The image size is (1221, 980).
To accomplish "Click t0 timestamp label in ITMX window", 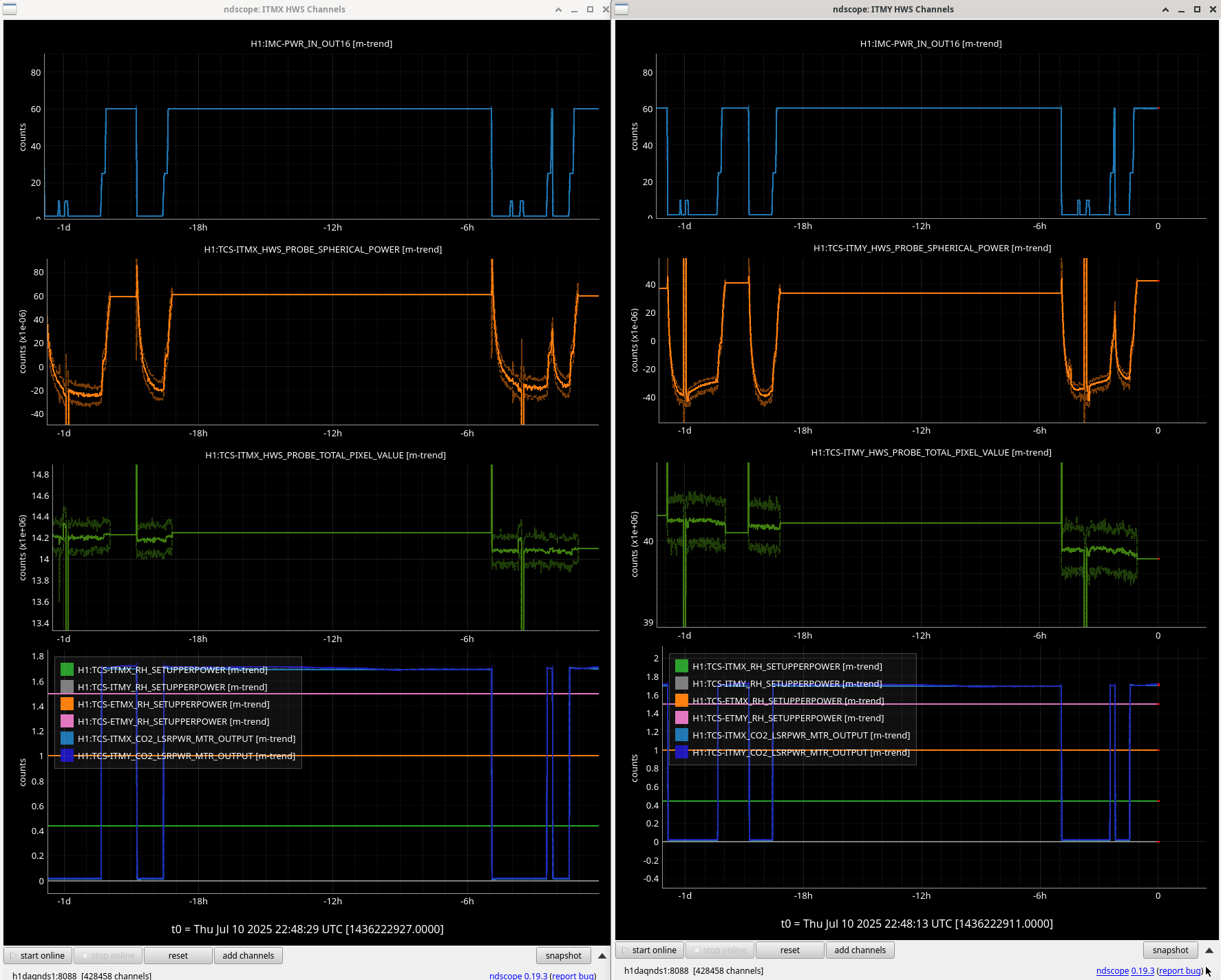I will coord(307,929).
